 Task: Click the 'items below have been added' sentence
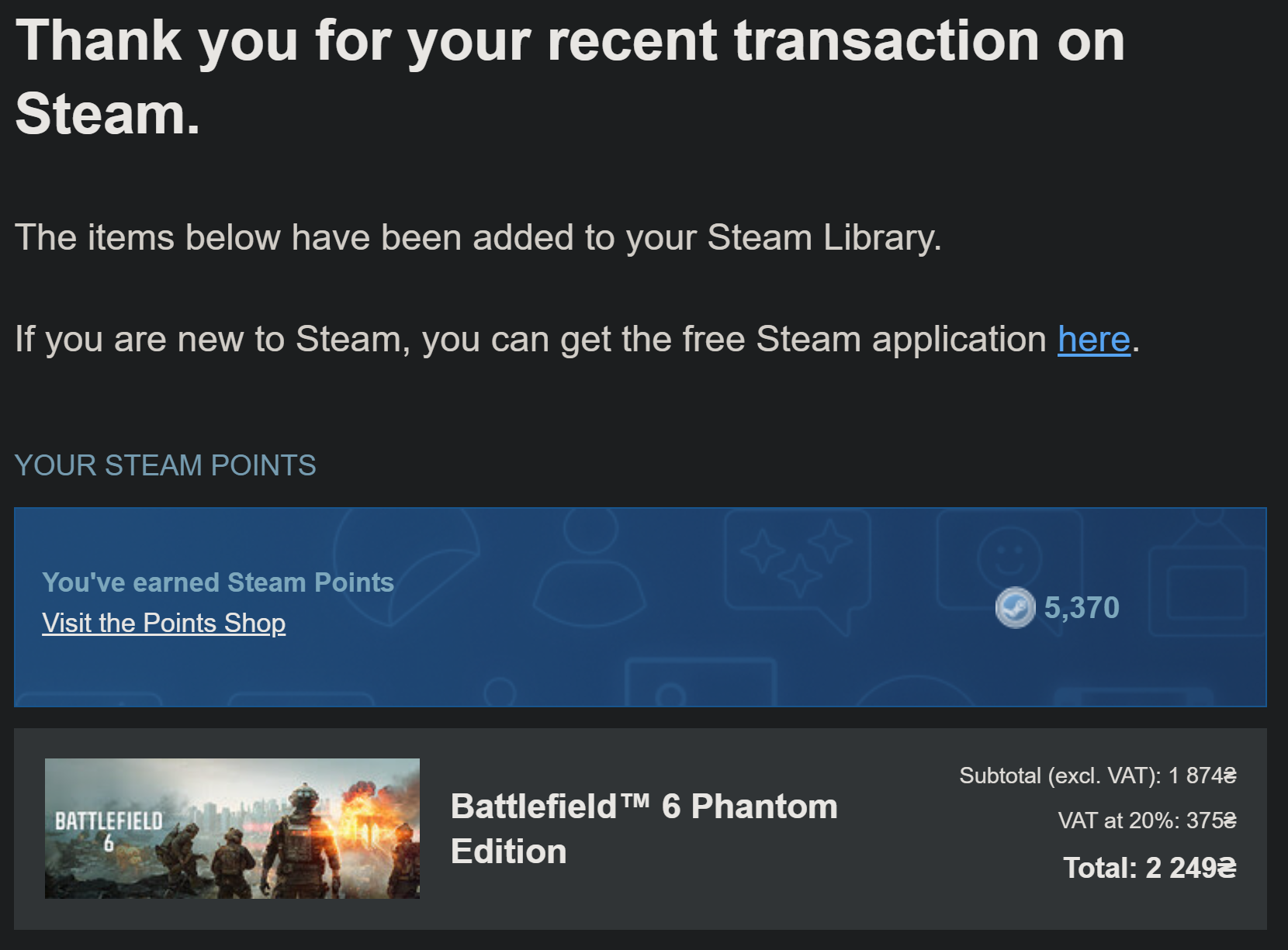(x=478, y=237)
